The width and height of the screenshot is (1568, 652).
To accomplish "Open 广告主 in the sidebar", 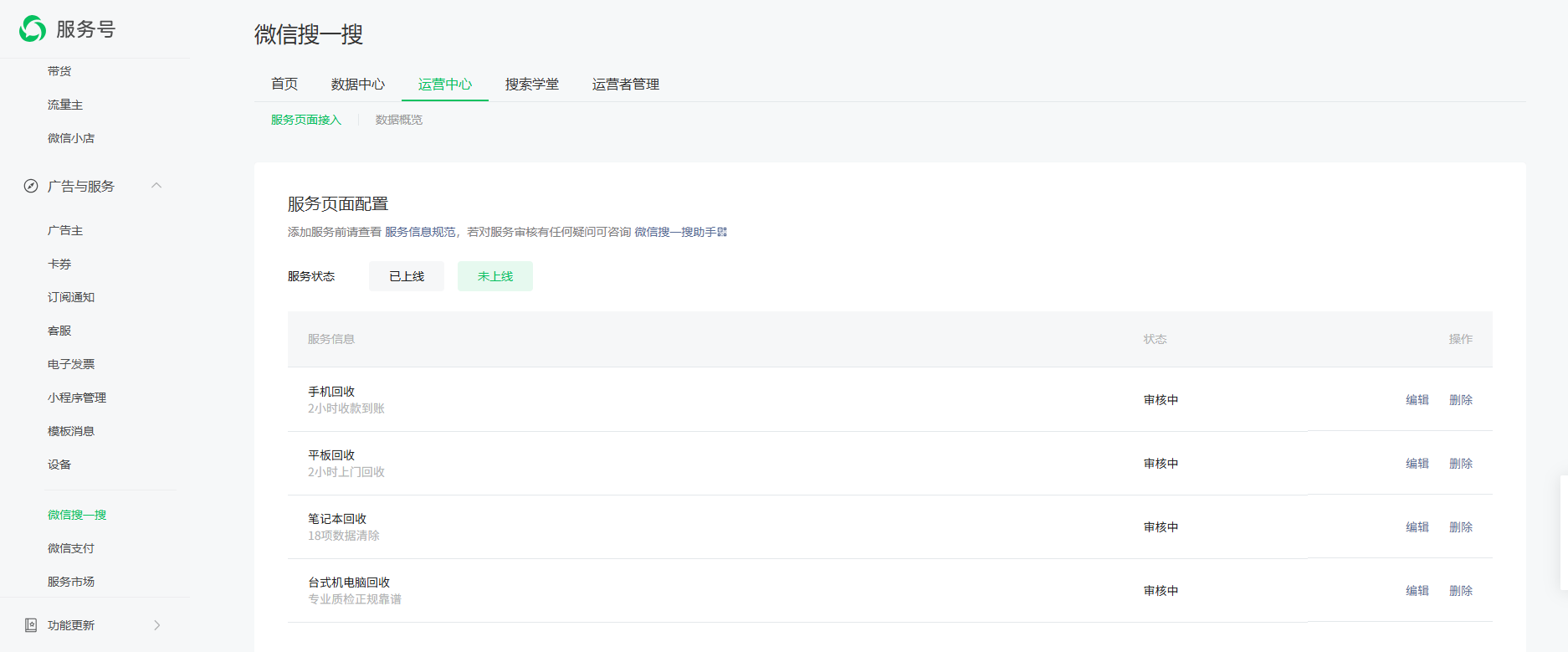I will 65,230.
